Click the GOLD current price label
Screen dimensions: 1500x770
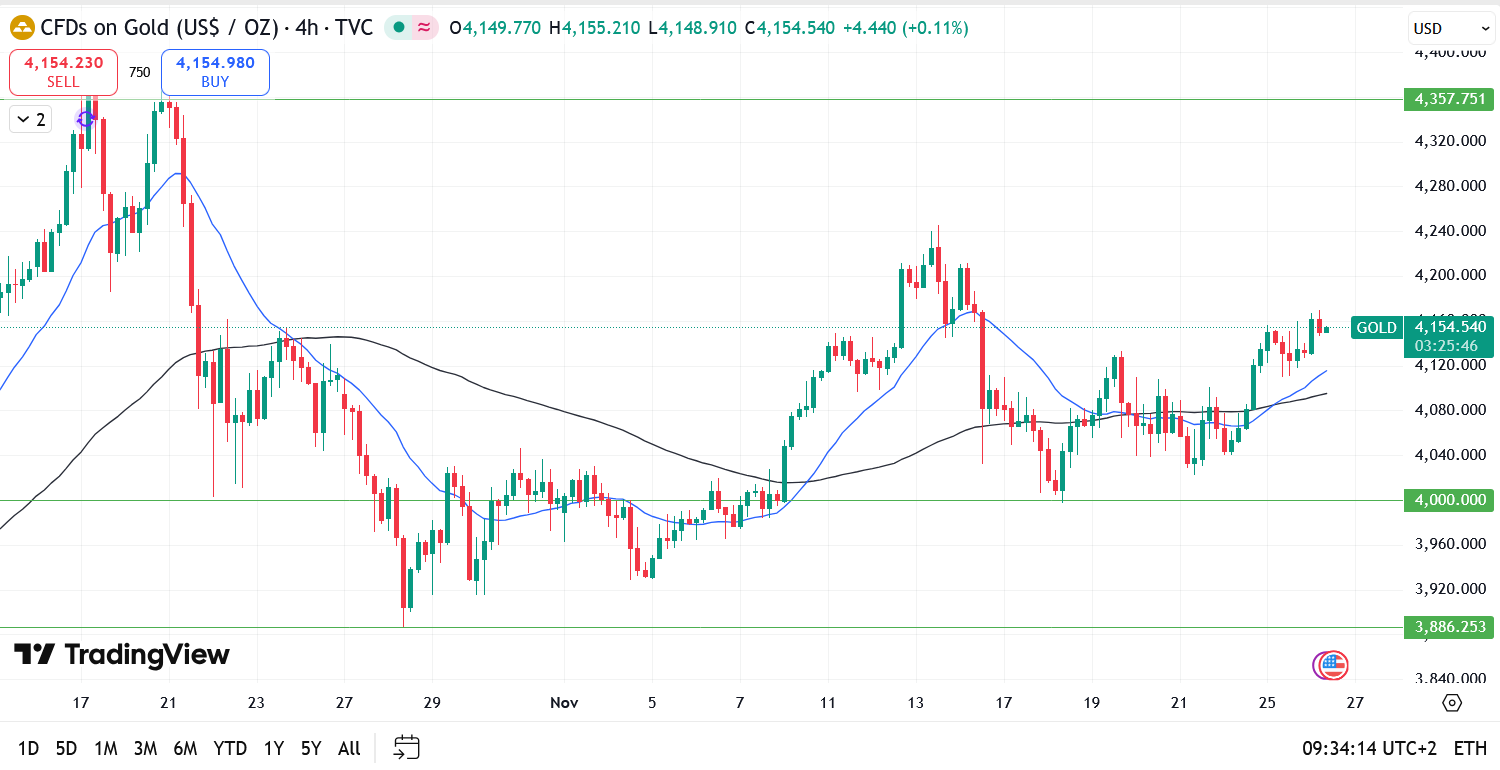(1376, 328)
